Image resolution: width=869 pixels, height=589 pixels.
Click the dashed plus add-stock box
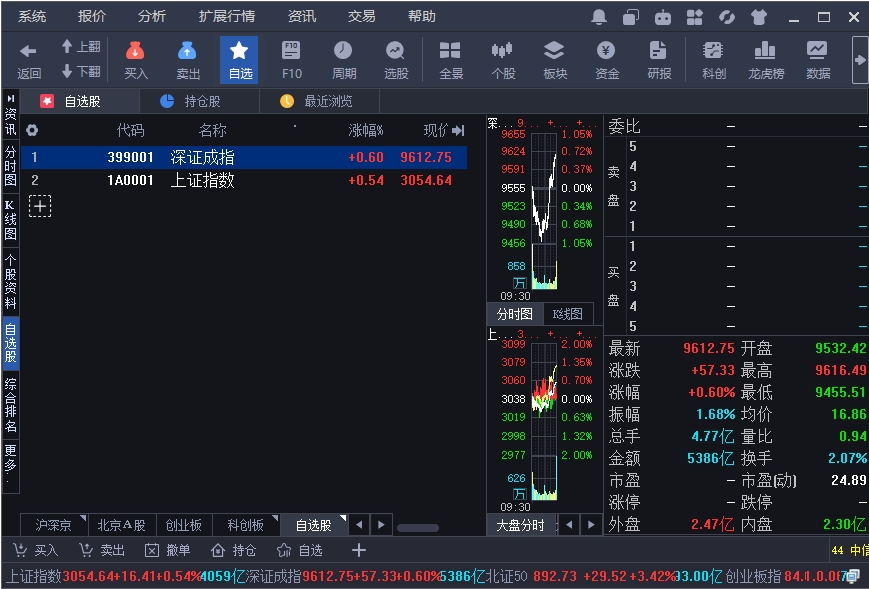pos(40,206)
